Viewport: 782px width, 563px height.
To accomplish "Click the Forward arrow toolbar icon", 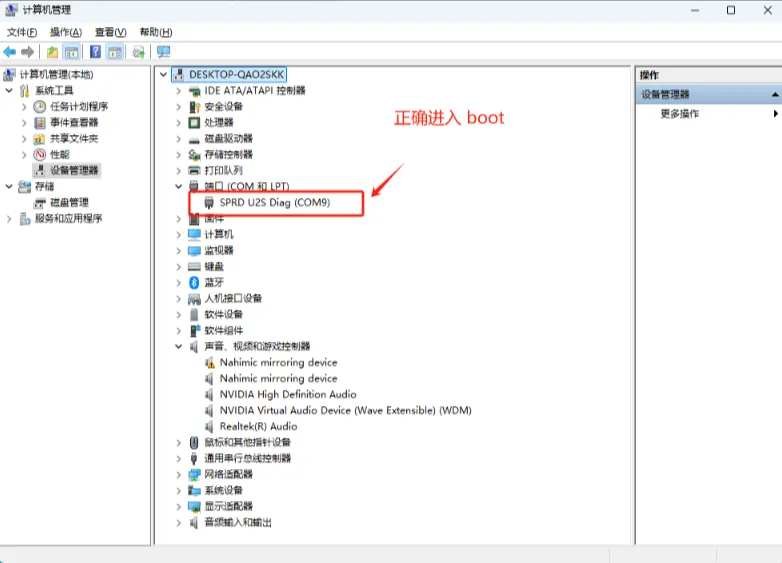I will 28,51.
